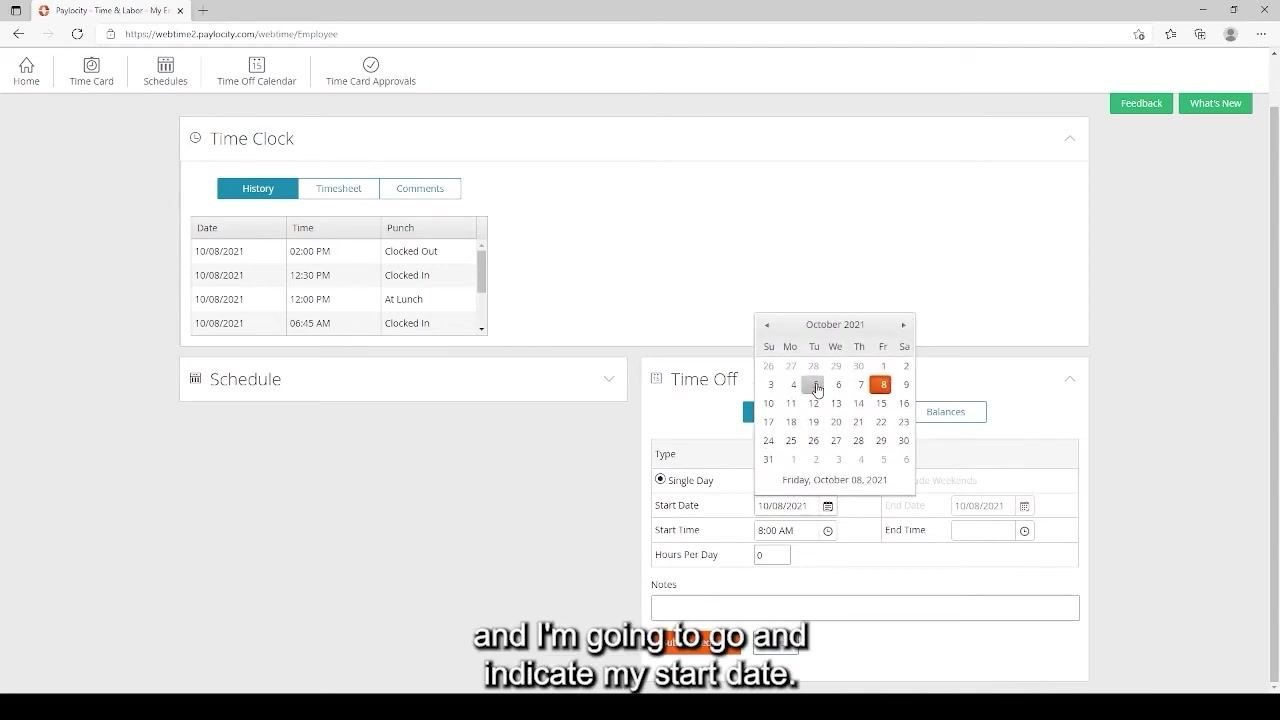Viewport: 1280px width, 720px height.
Task: Collapse the Time Clock panel
Action: pos(1069,138)
